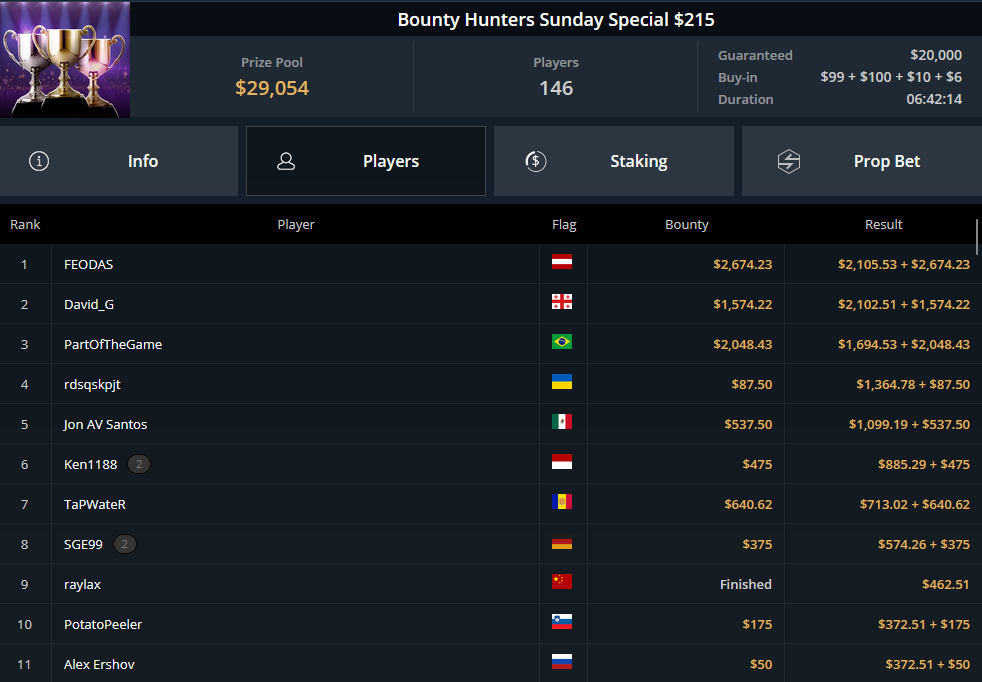The image size is (982, 682).
Task: Click Alex Ershov's bounty $50
Action: [x=761, y=664]
